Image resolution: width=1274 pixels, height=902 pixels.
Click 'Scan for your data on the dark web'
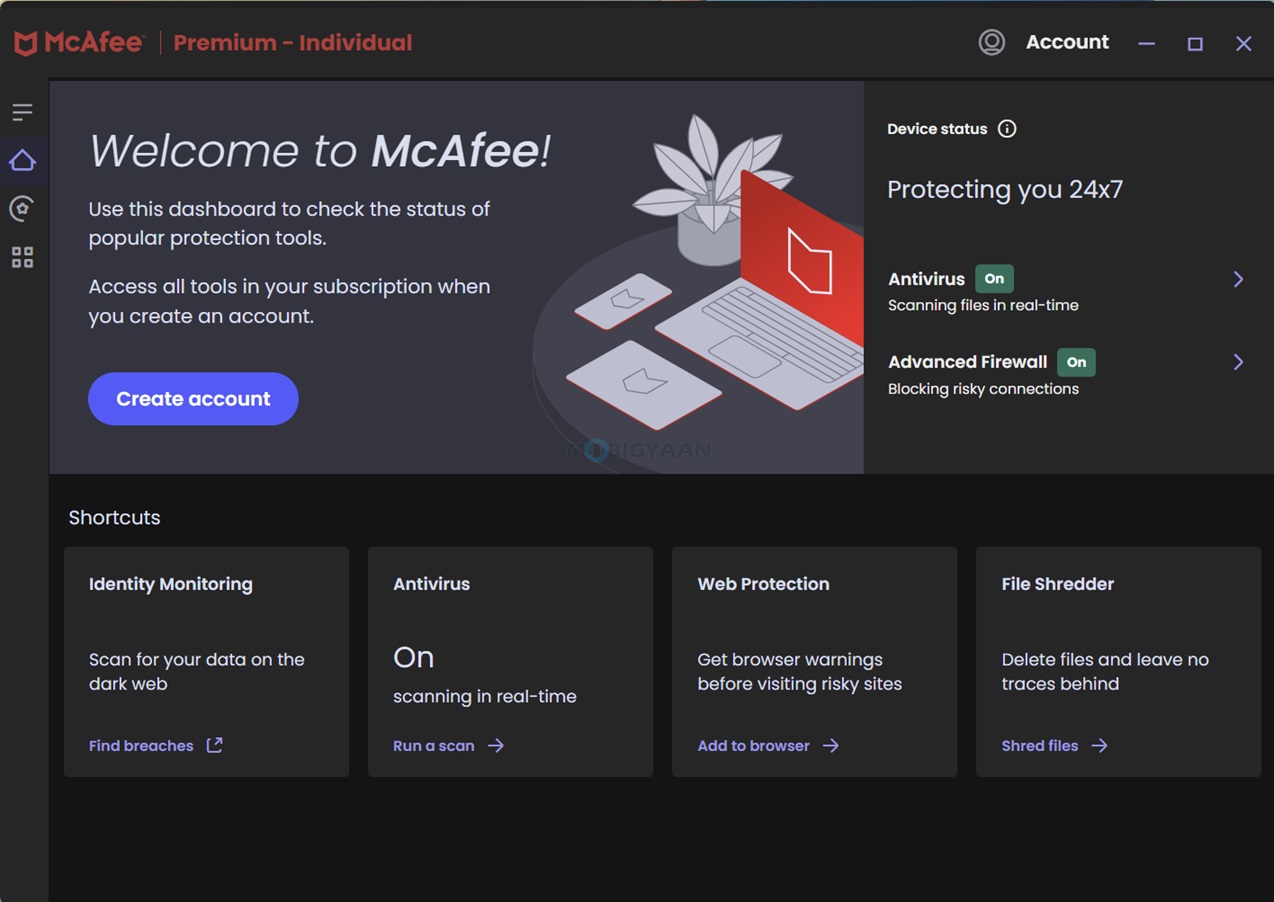[x=196, y=672]
